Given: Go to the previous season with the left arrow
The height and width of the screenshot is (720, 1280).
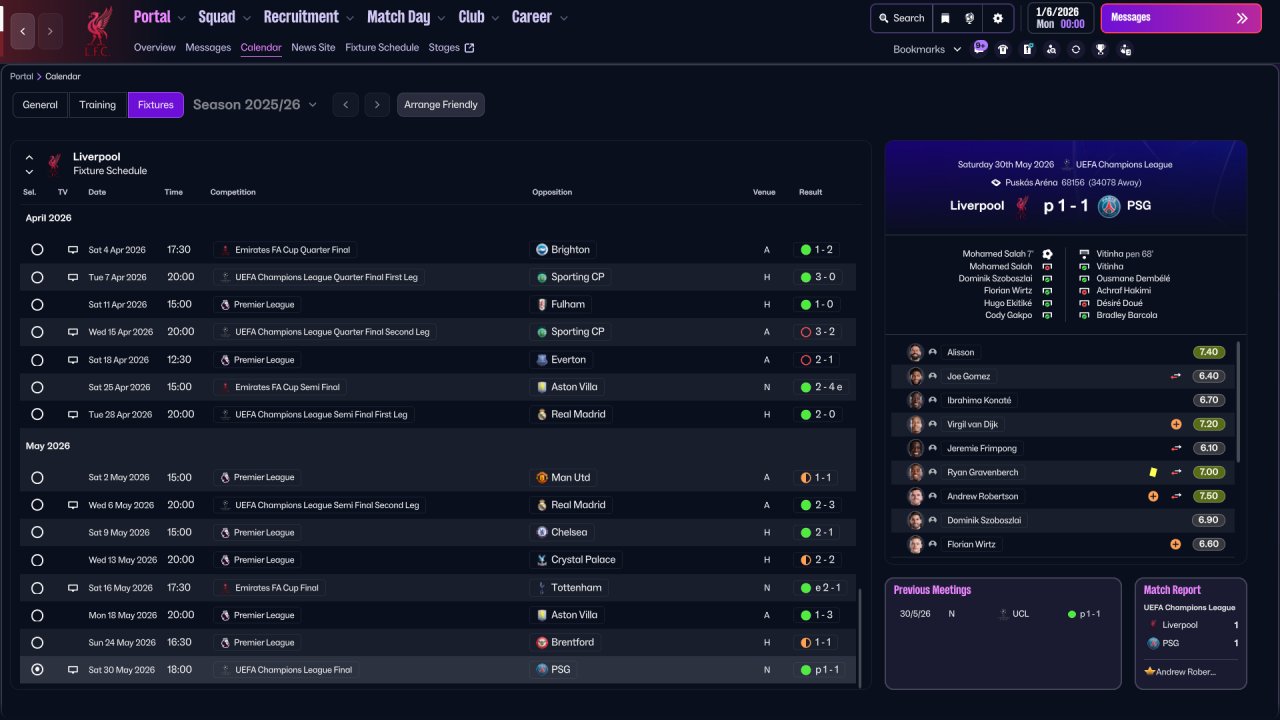Looking at the screenshot, I should (x=345, y=105).
